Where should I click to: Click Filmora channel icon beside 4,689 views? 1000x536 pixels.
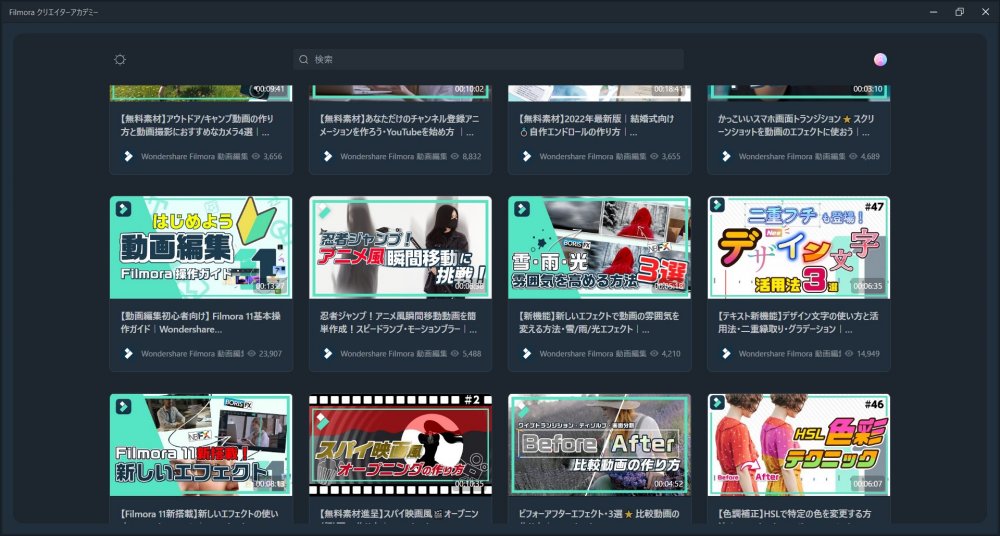pyautogui.click(x=726, y=156)
